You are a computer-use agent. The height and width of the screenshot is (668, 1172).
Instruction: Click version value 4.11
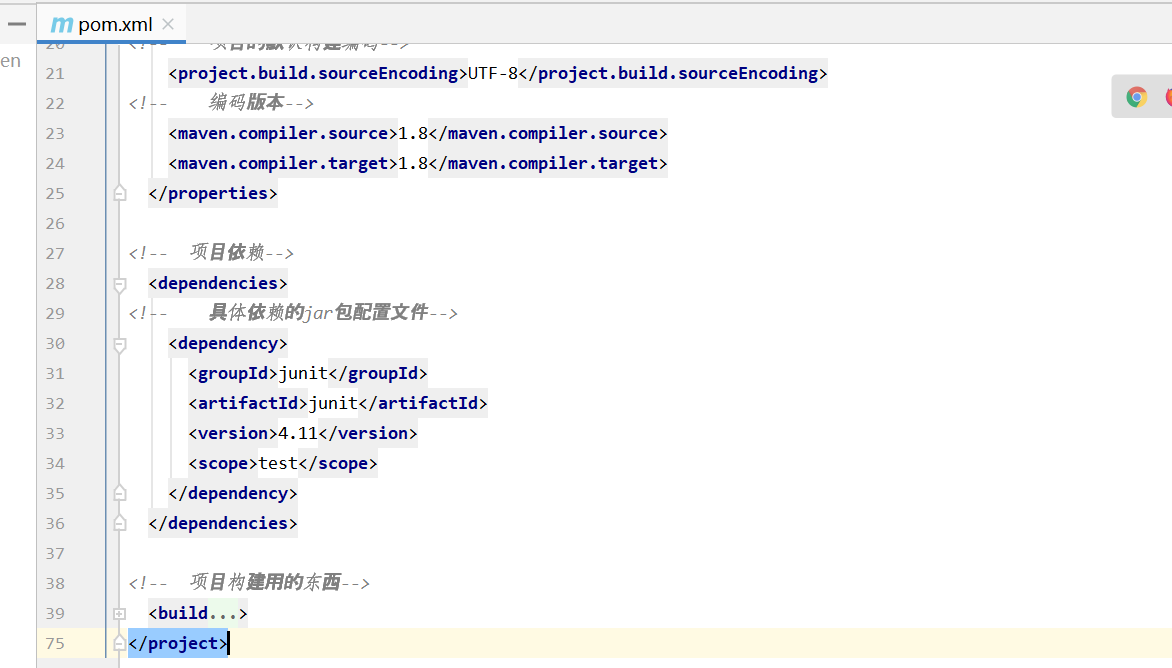[298, 433]
